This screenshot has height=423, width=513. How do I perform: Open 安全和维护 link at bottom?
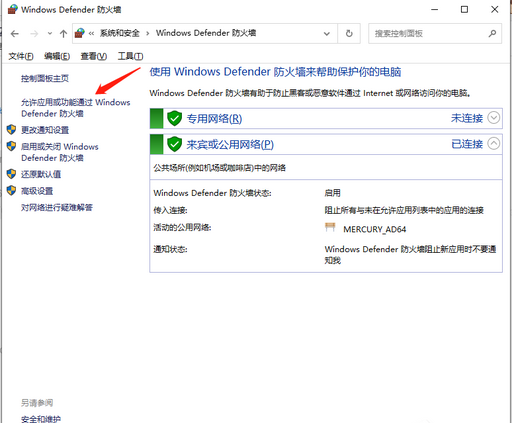(41, 419)
